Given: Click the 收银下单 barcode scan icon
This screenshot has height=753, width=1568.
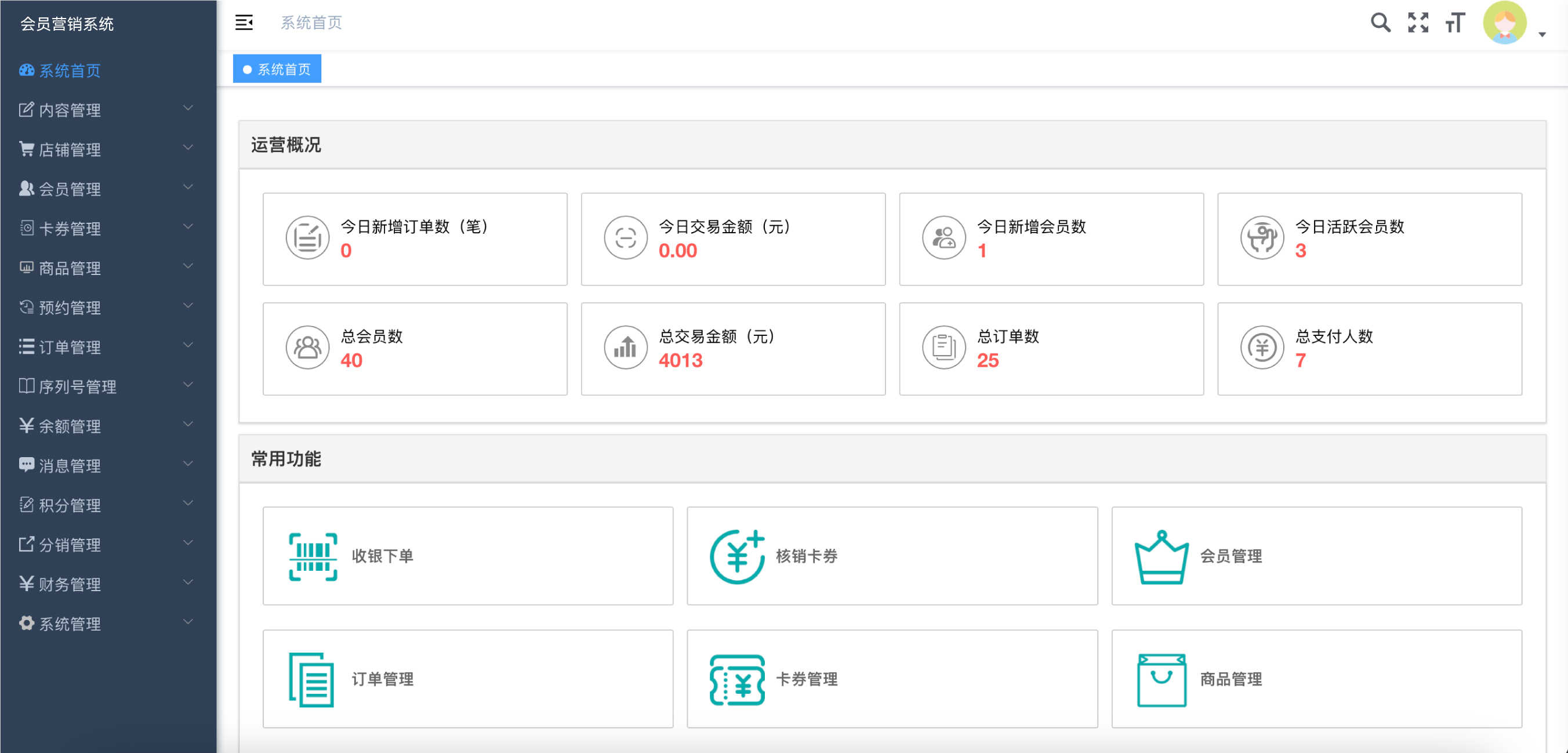Looking at the screenshot, I should [313, 556].
